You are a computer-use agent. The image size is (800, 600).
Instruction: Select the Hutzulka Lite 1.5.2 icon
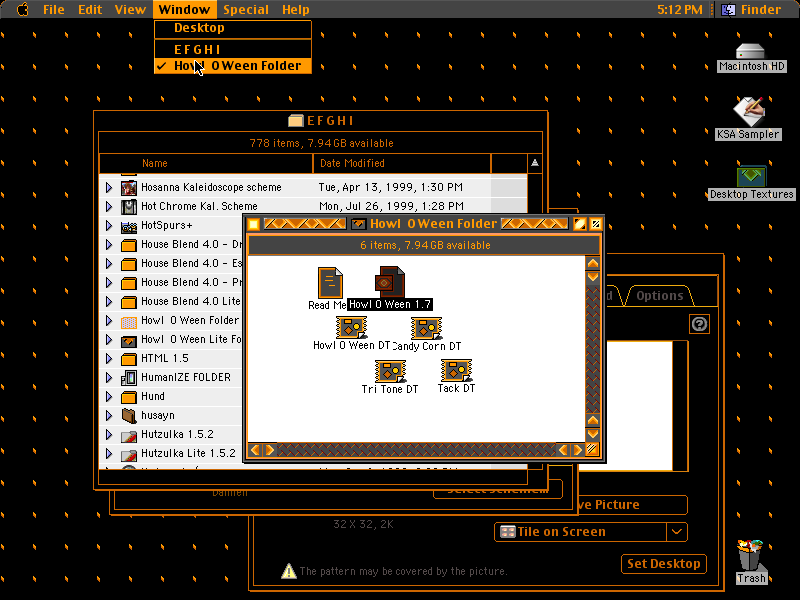point(129,454)
